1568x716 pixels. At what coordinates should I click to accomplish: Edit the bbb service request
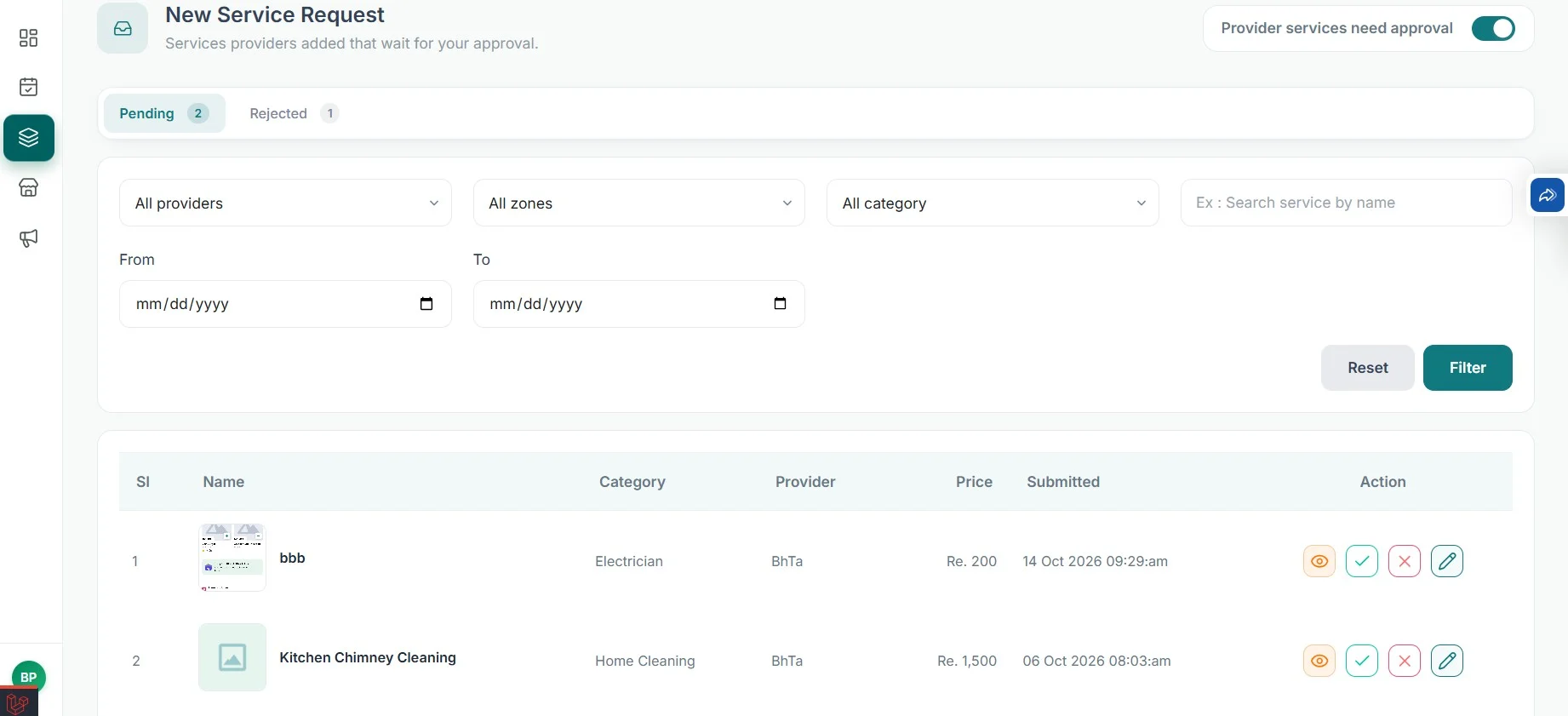pos(1447,561)
